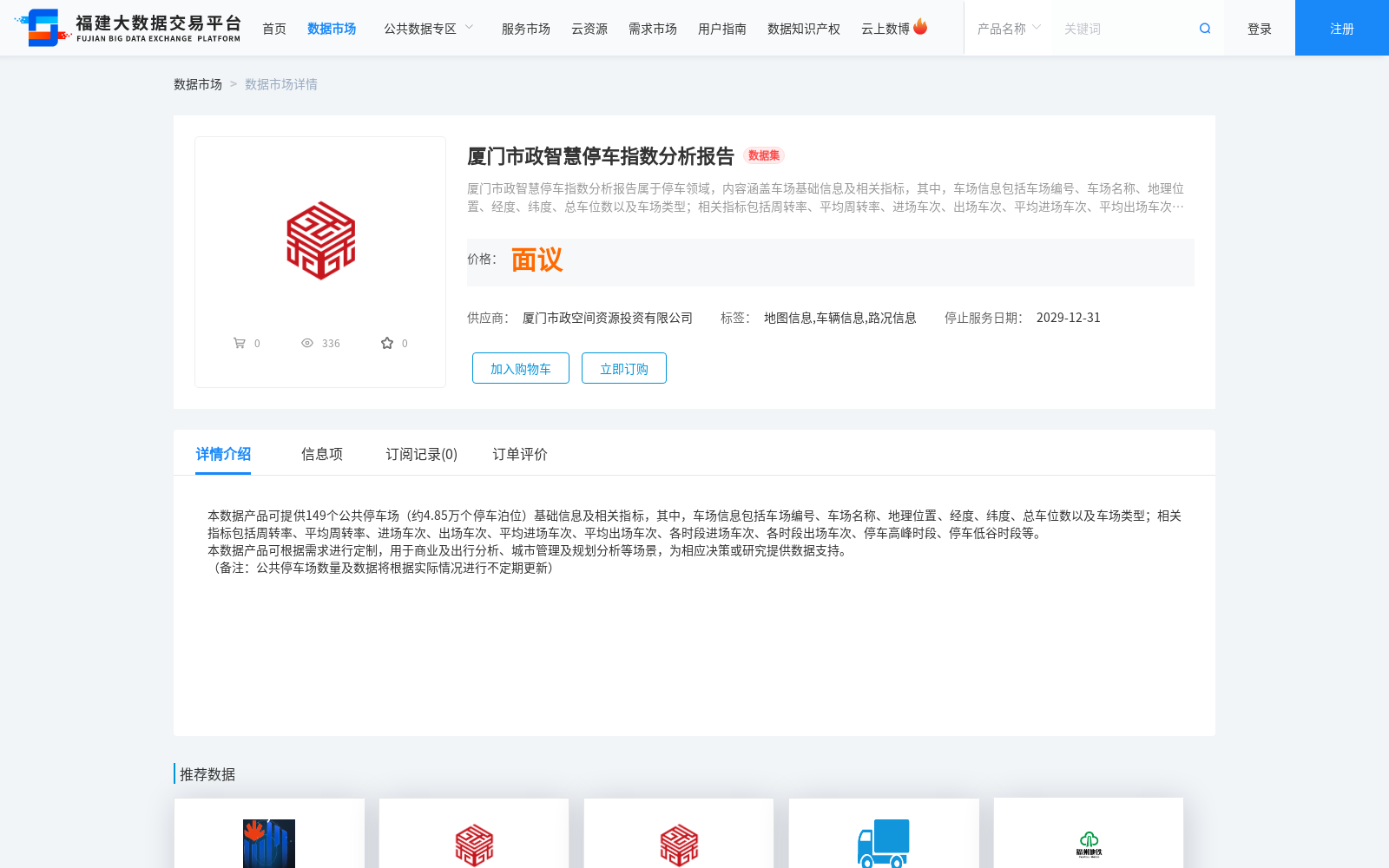Click supplier name 厦门市政空间资源投资有限公司
Image resolution: width=1389 pixels, height=868 pixels.
tap(608, 318)
